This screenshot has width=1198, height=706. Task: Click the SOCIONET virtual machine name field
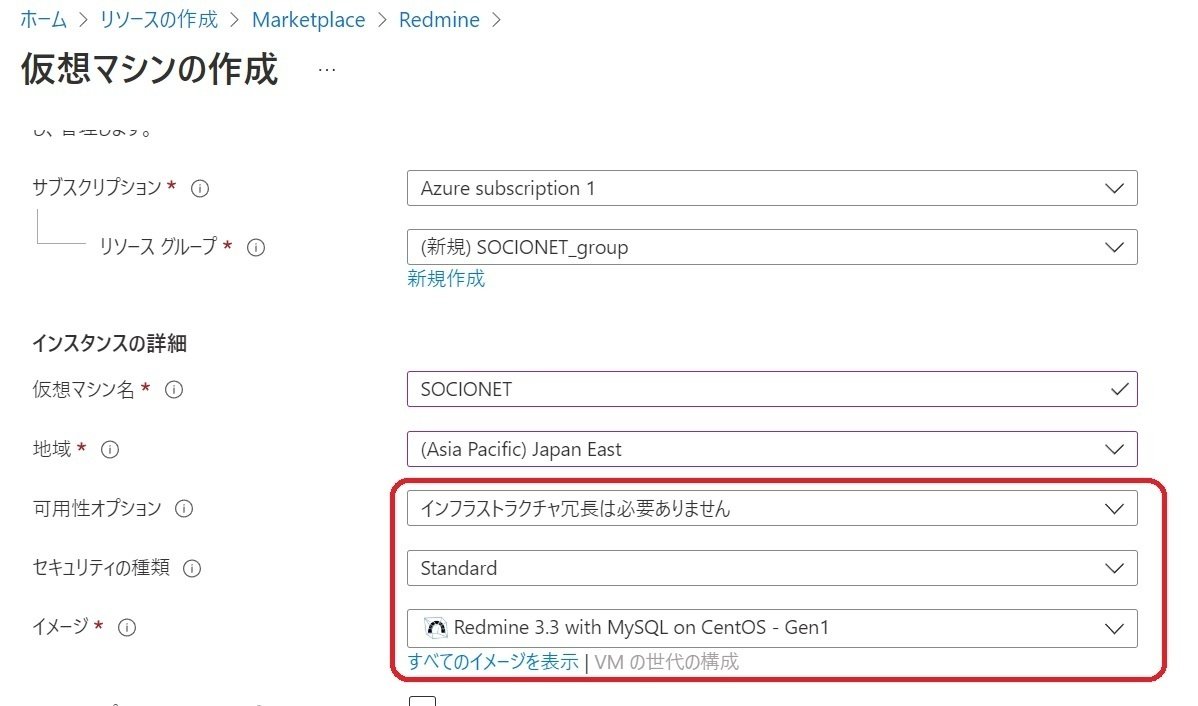[760, 389]
